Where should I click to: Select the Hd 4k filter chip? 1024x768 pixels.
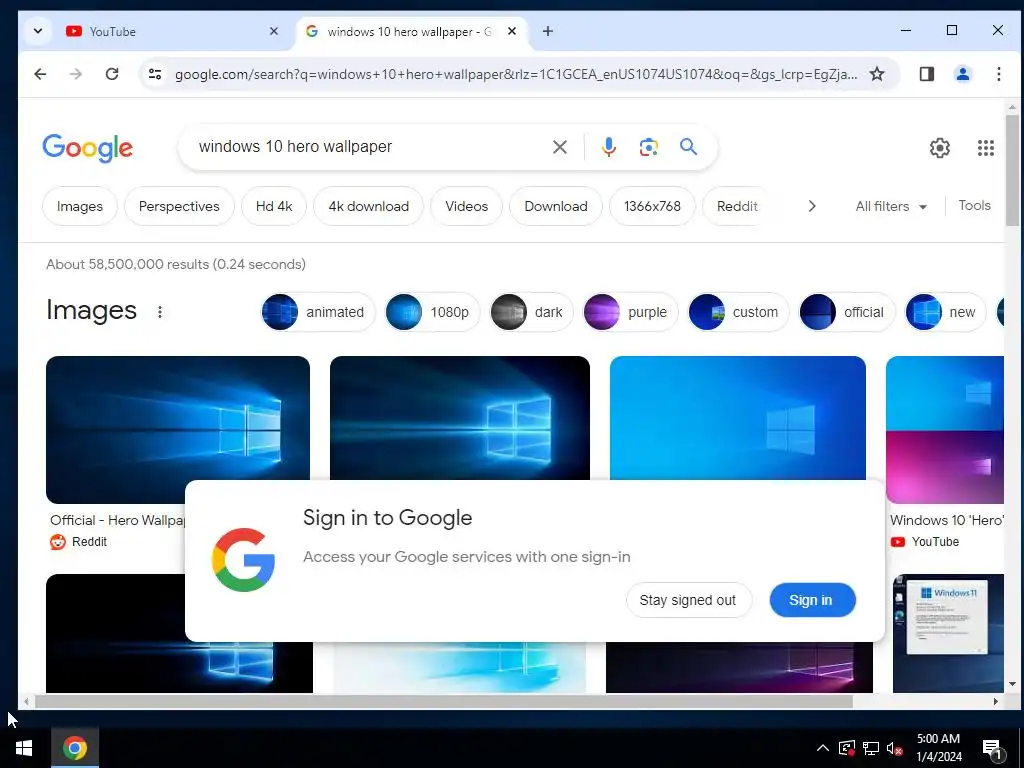(274, 206)
